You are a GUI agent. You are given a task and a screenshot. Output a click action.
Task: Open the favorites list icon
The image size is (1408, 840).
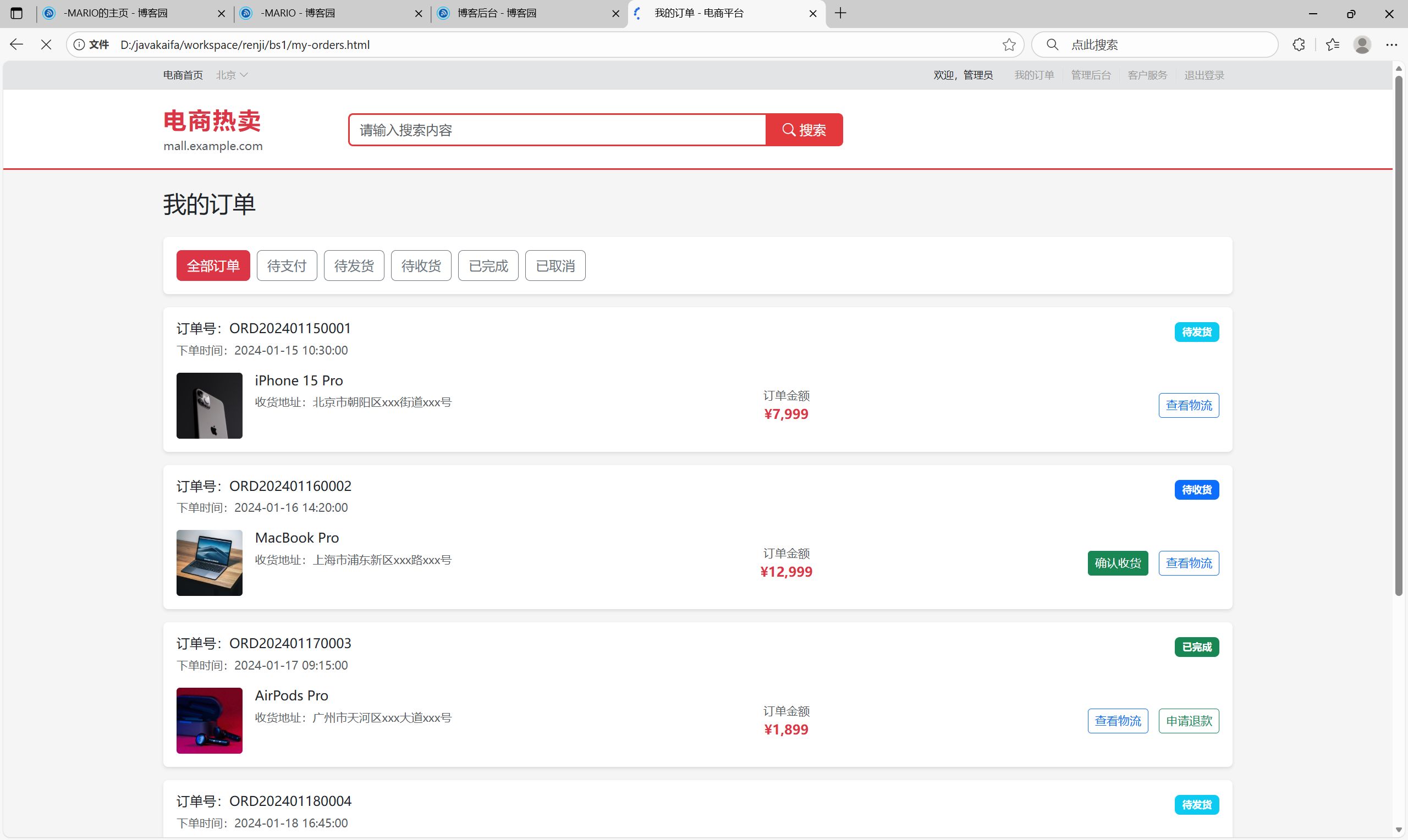click(1332, 45)
